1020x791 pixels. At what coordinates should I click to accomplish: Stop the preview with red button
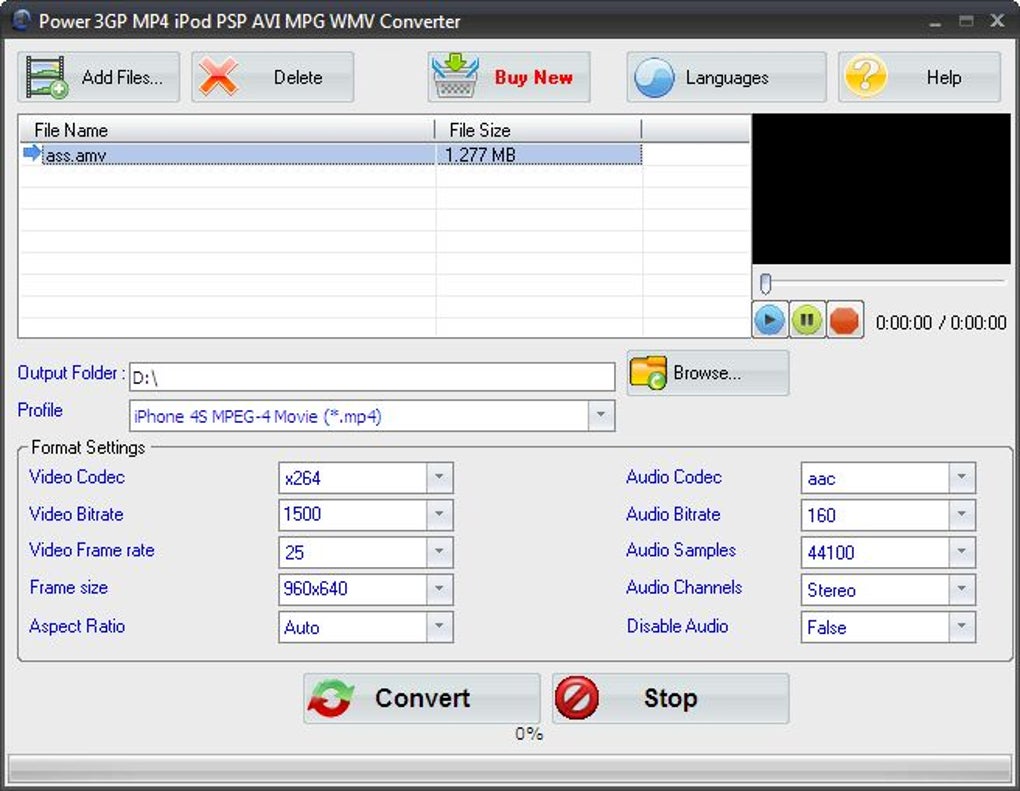coord(844,320)
